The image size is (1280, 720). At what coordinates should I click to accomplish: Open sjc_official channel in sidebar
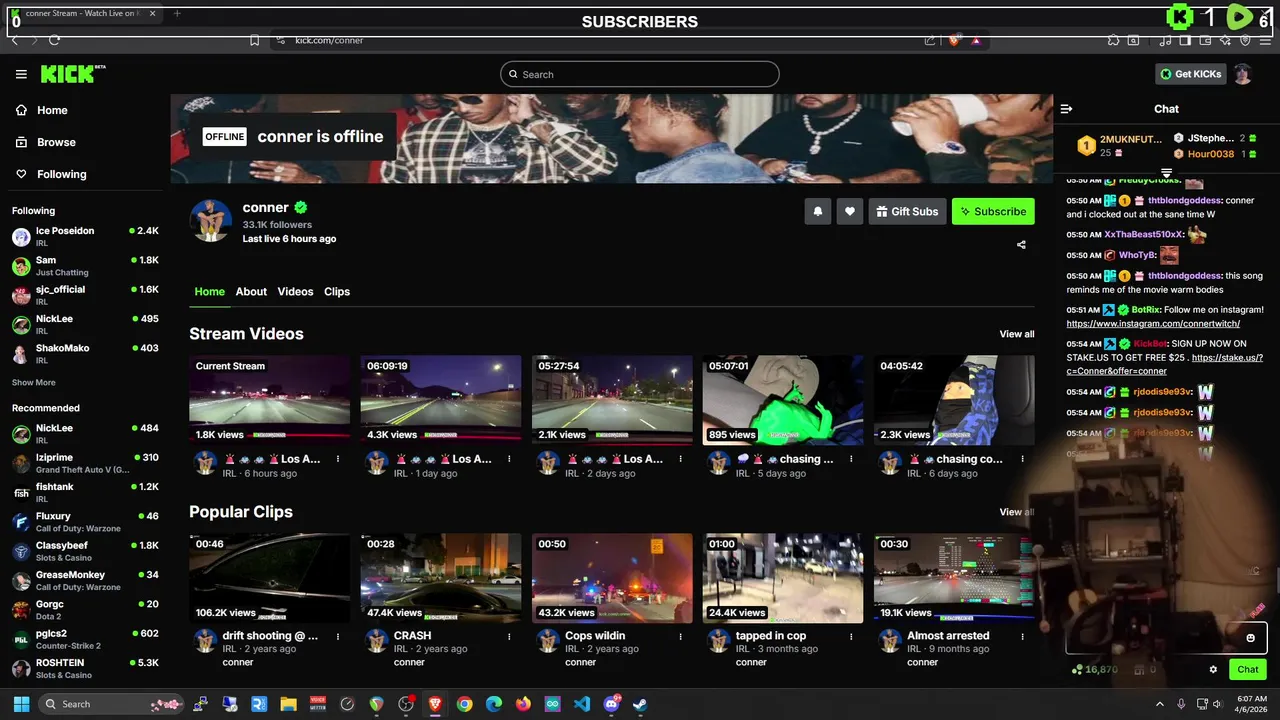click(x=85, y=295)
